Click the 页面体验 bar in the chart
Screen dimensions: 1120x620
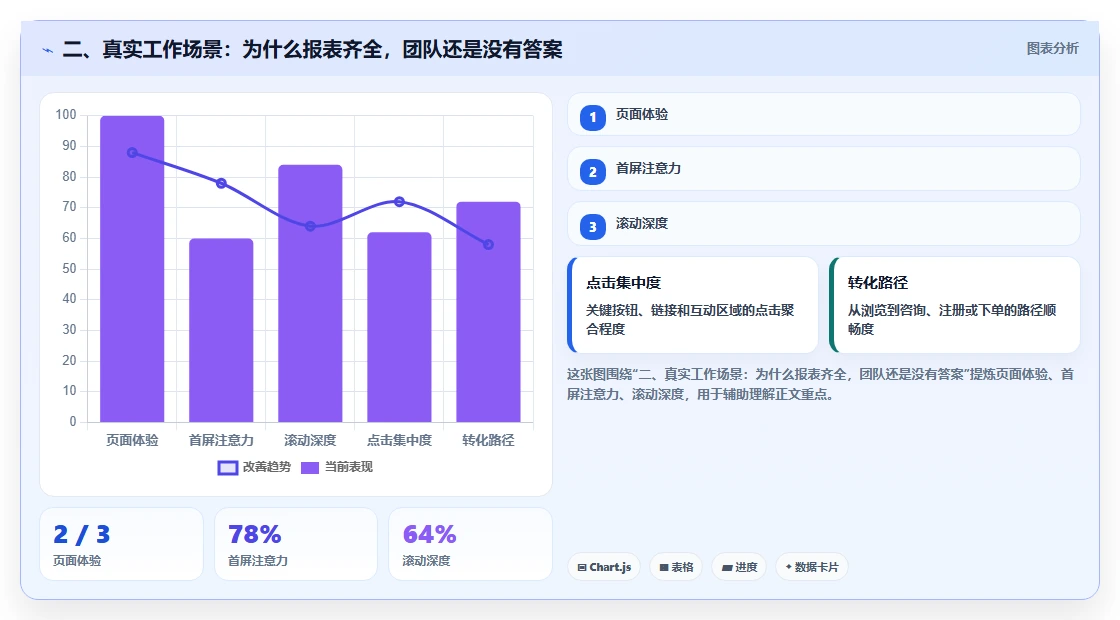coord(132,269)
